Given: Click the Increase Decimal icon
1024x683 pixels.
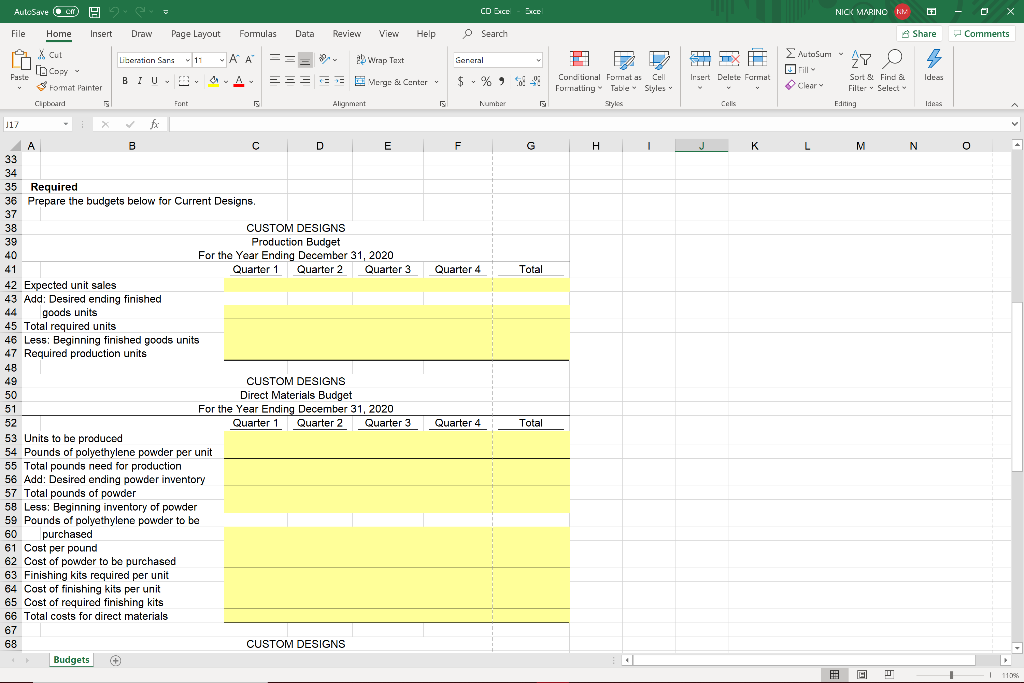Looking at the screenshot, I should pos(520,82).
